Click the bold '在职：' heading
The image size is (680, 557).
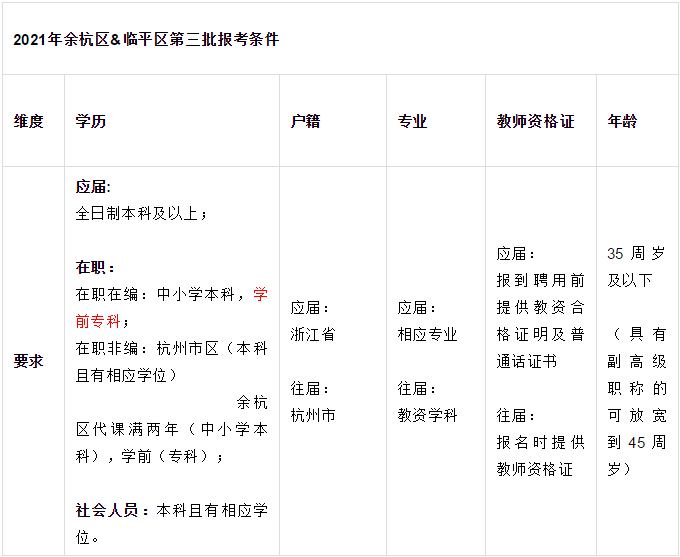pyautogui.click(x=95, y=267)
